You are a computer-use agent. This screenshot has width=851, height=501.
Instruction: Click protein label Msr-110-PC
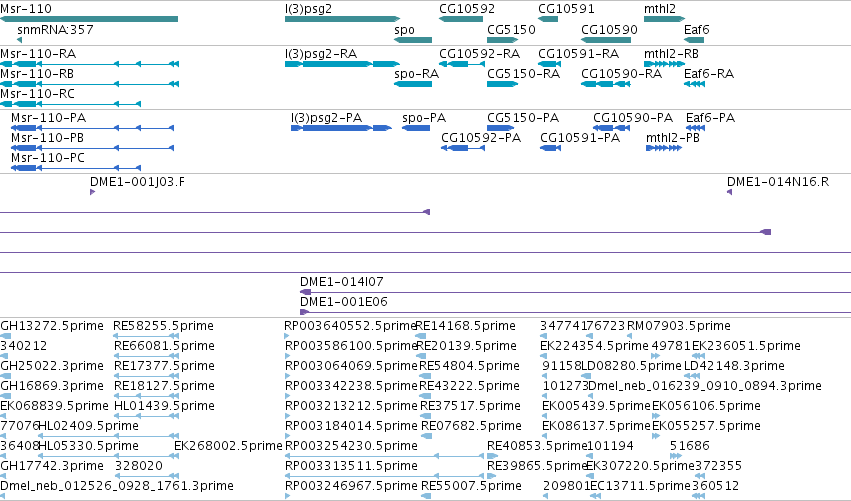coord(48,158)
